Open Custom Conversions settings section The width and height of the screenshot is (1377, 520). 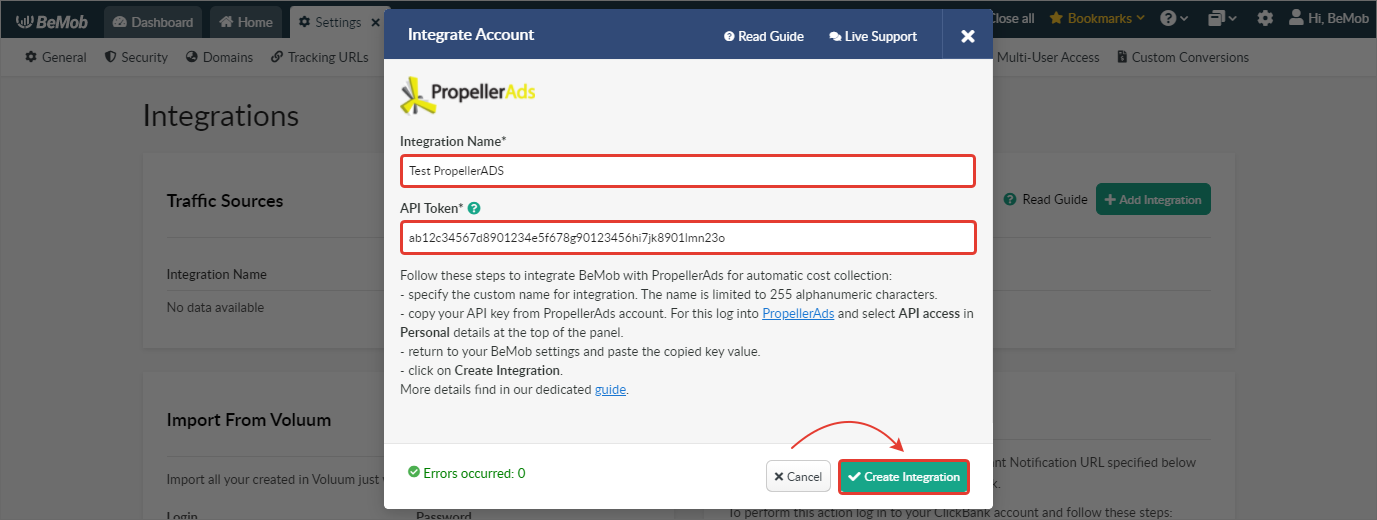pos(1183,57)
